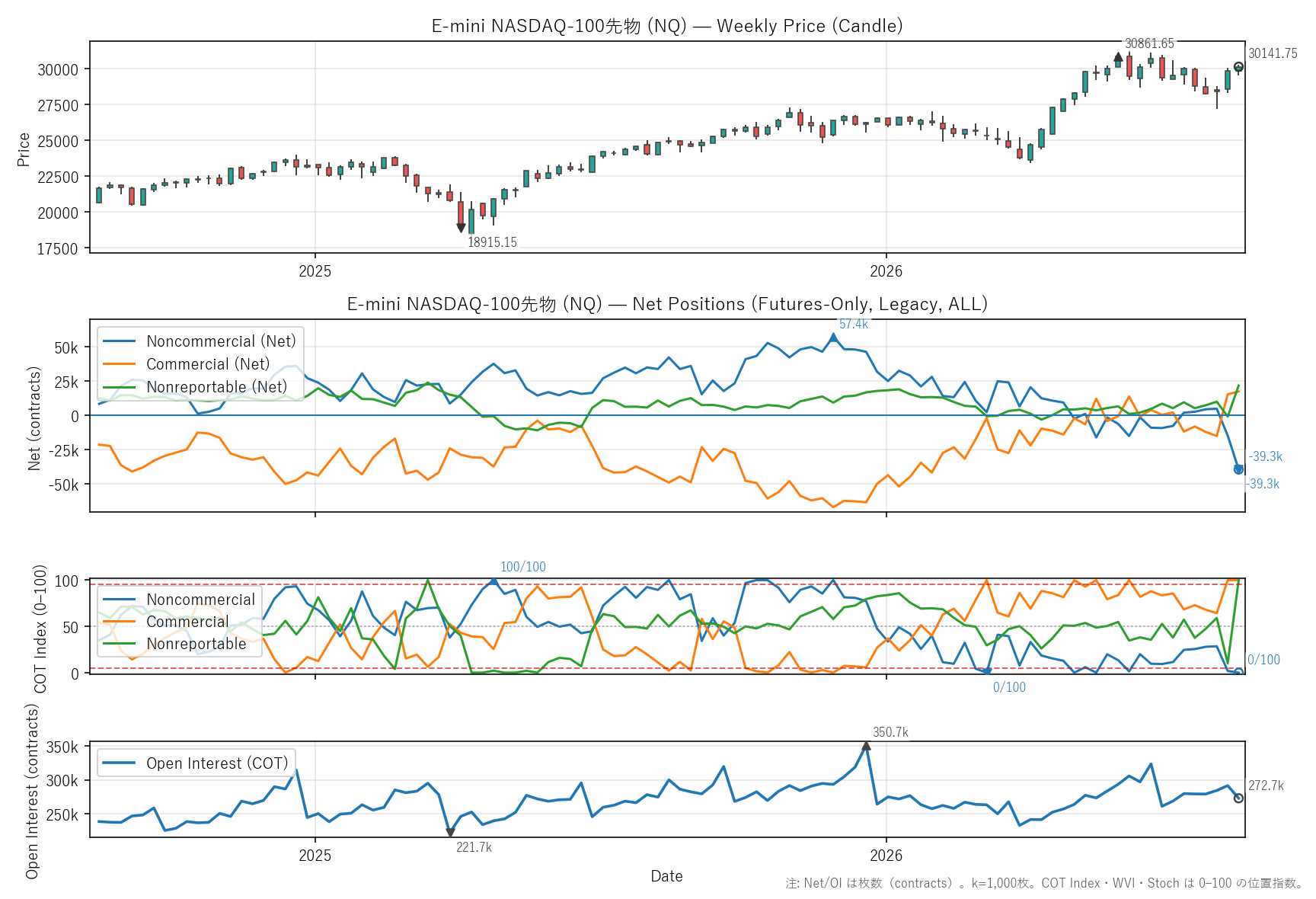Click the circle marker ending the Noncommercial net line

[x=1238, y=469]
